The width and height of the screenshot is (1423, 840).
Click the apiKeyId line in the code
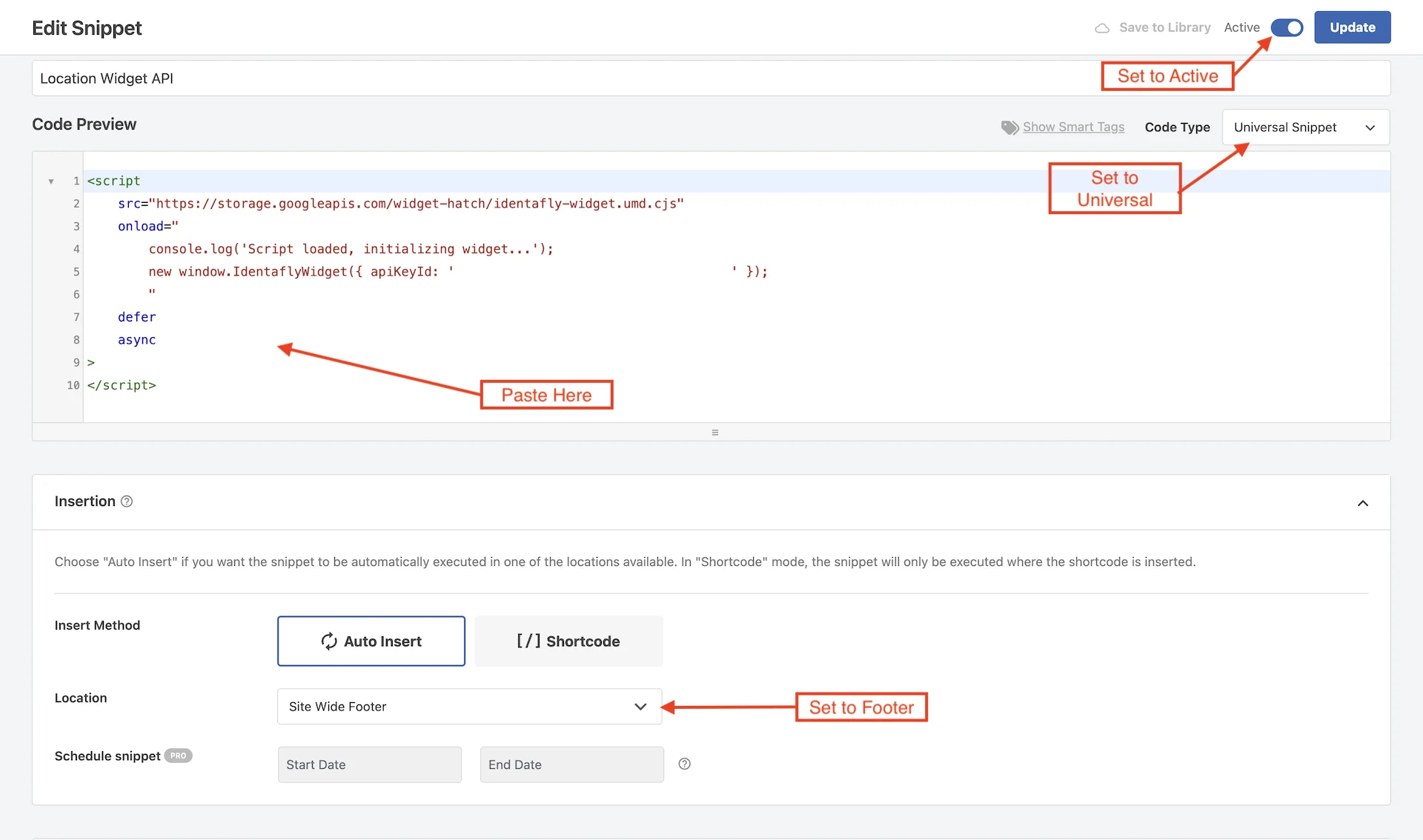pos(458,272)
